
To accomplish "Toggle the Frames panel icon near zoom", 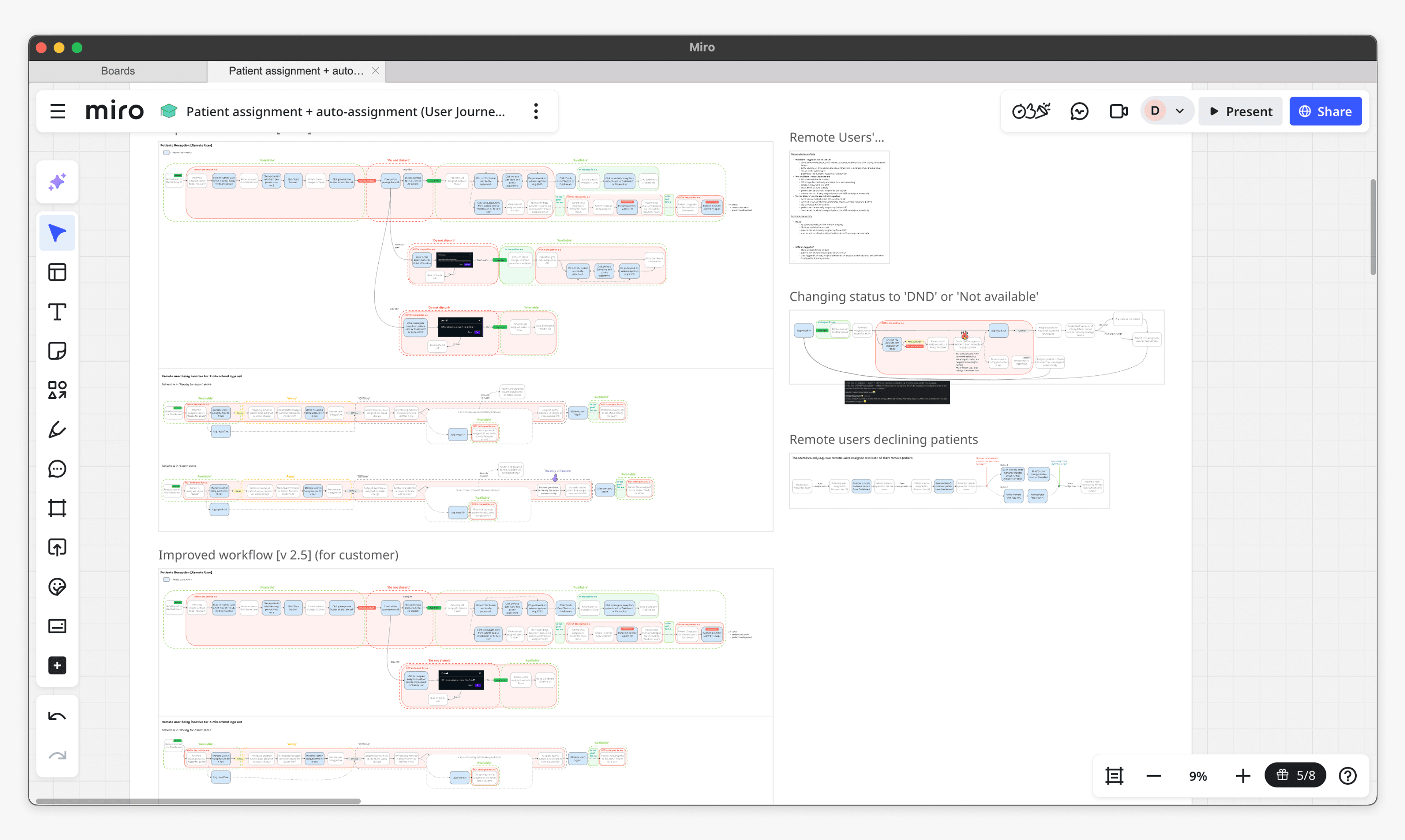I will [1114, 776].
